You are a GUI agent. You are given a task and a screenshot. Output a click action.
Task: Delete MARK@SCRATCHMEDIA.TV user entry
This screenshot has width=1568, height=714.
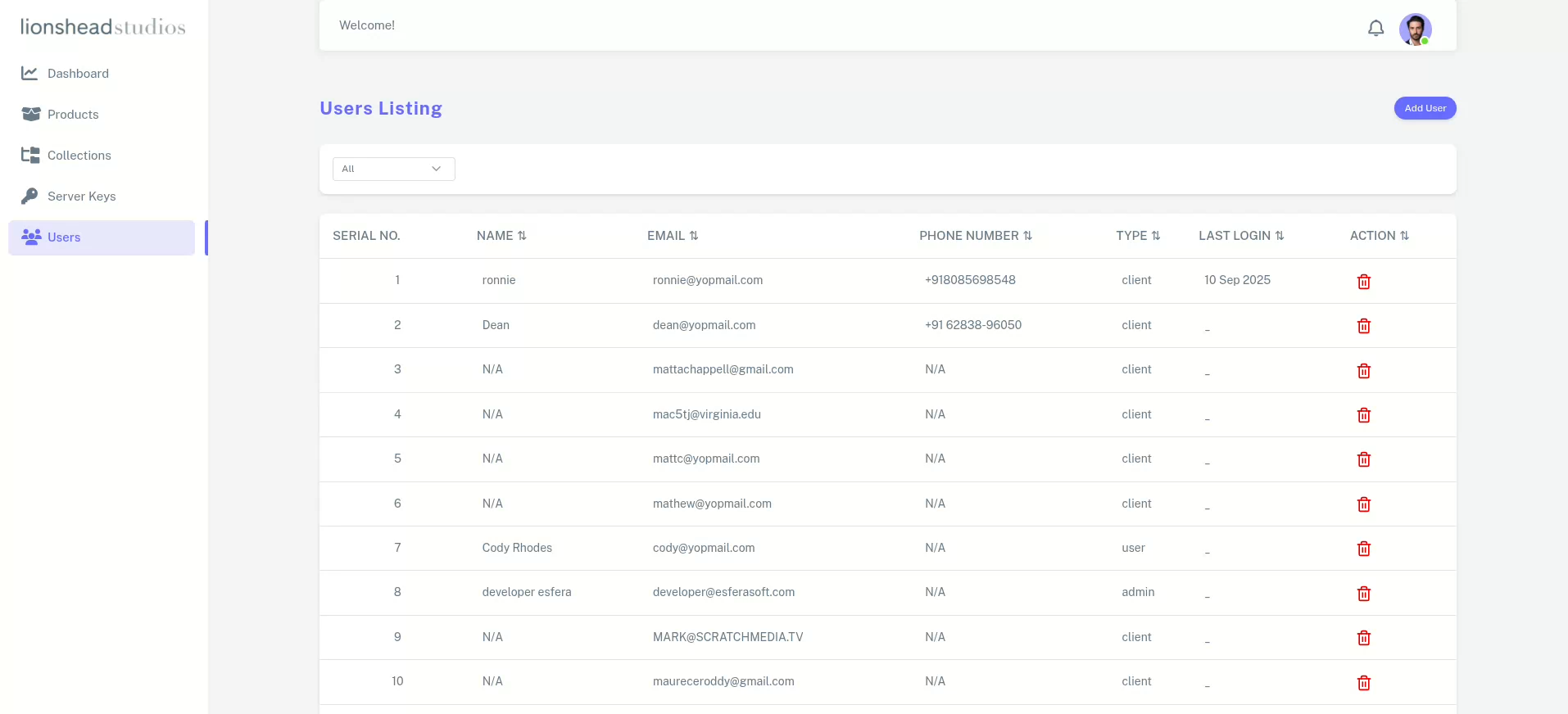(1363, 638)
